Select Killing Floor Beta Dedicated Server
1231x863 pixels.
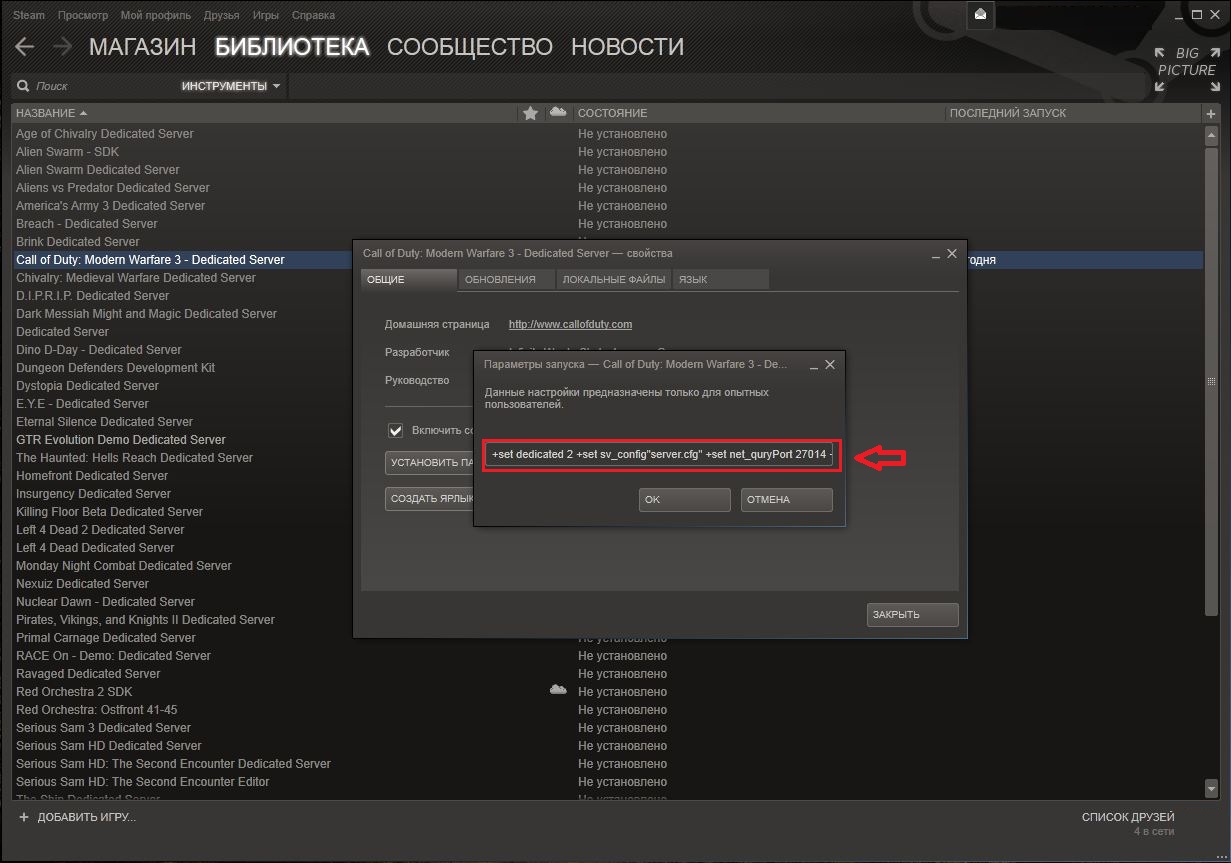(x=109, y=512)
